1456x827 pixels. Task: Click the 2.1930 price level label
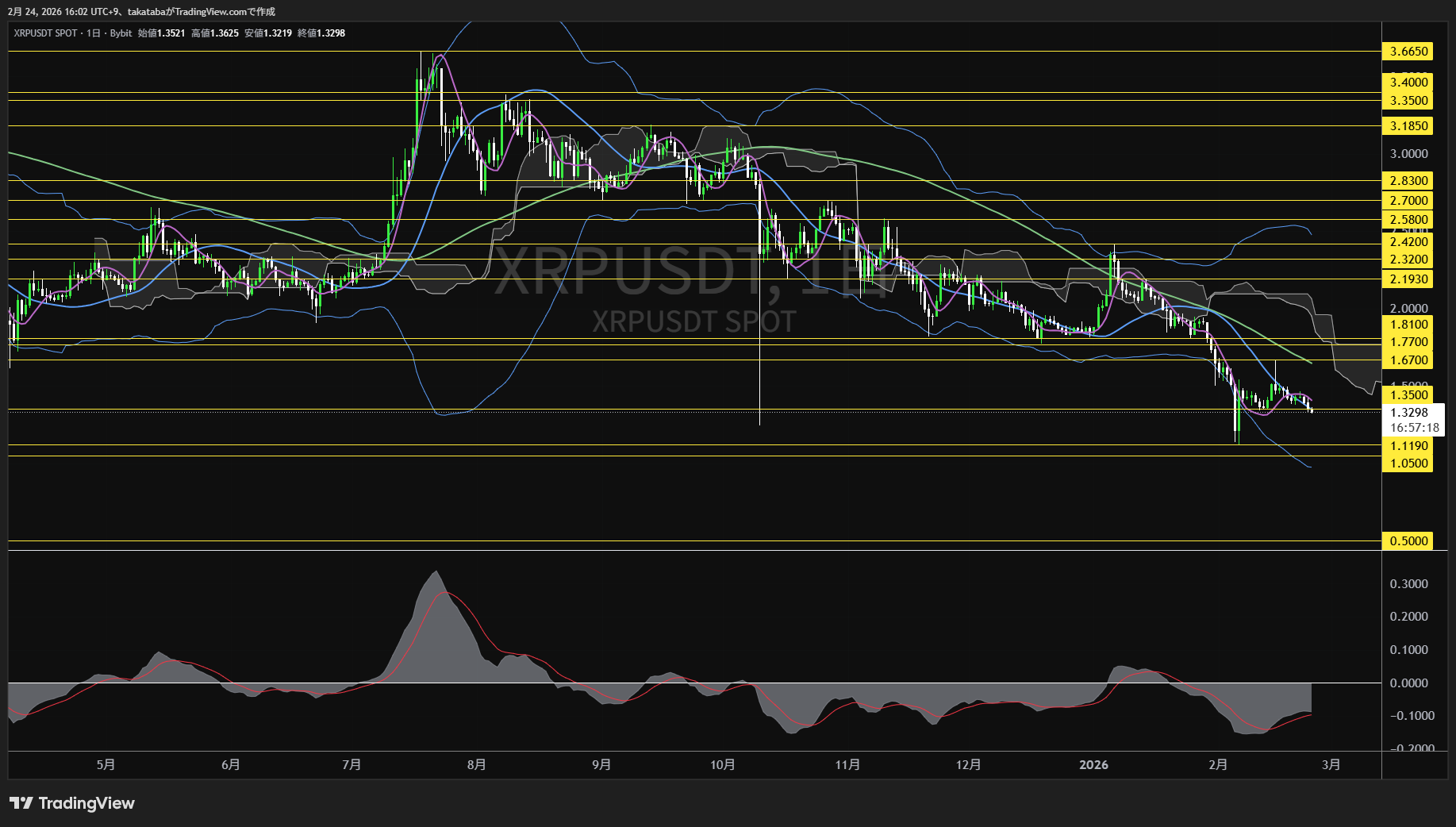coord(1408,279)
